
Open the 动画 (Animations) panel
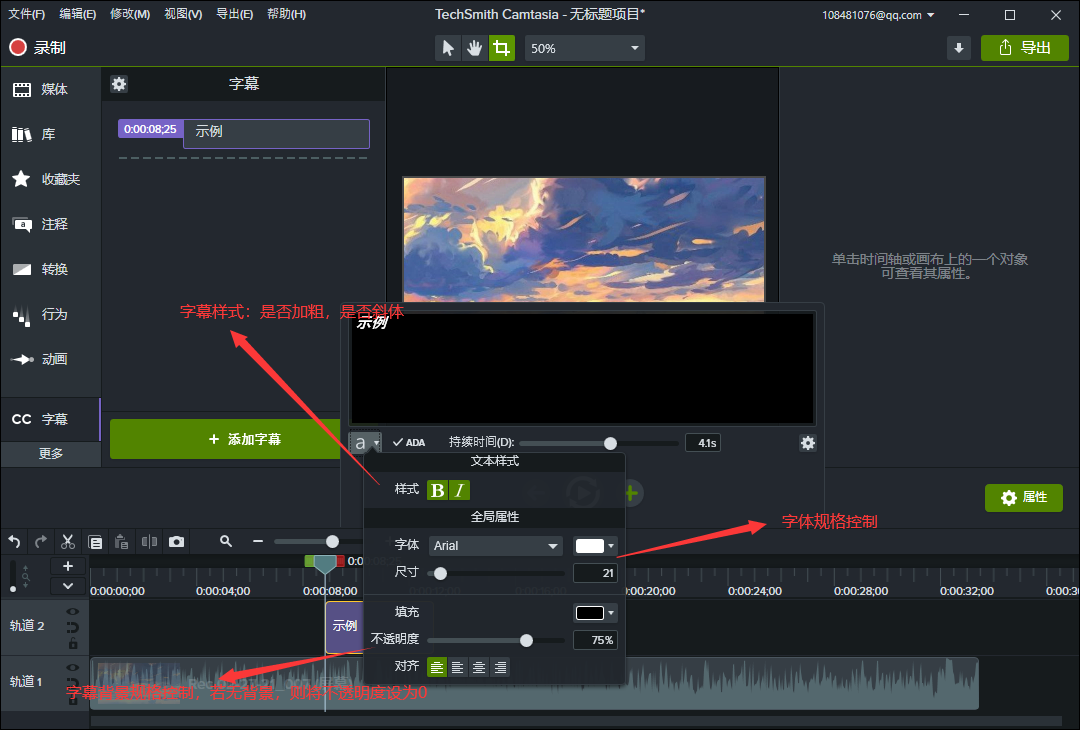tap(49, 359)
